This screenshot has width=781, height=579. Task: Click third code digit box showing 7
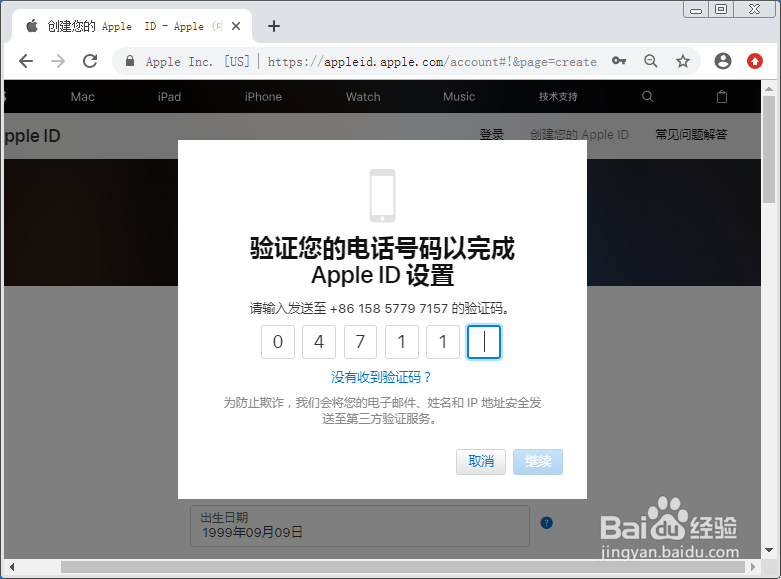coord(360,342)
